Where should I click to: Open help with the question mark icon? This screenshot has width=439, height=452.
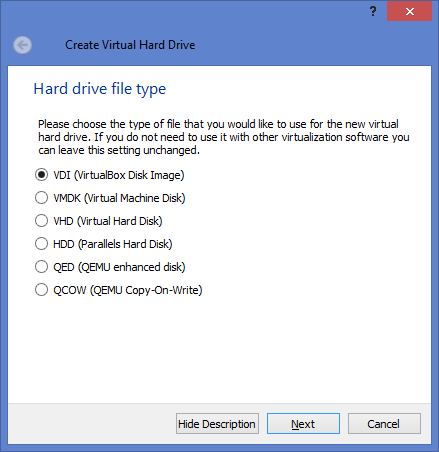pos(373,11)
